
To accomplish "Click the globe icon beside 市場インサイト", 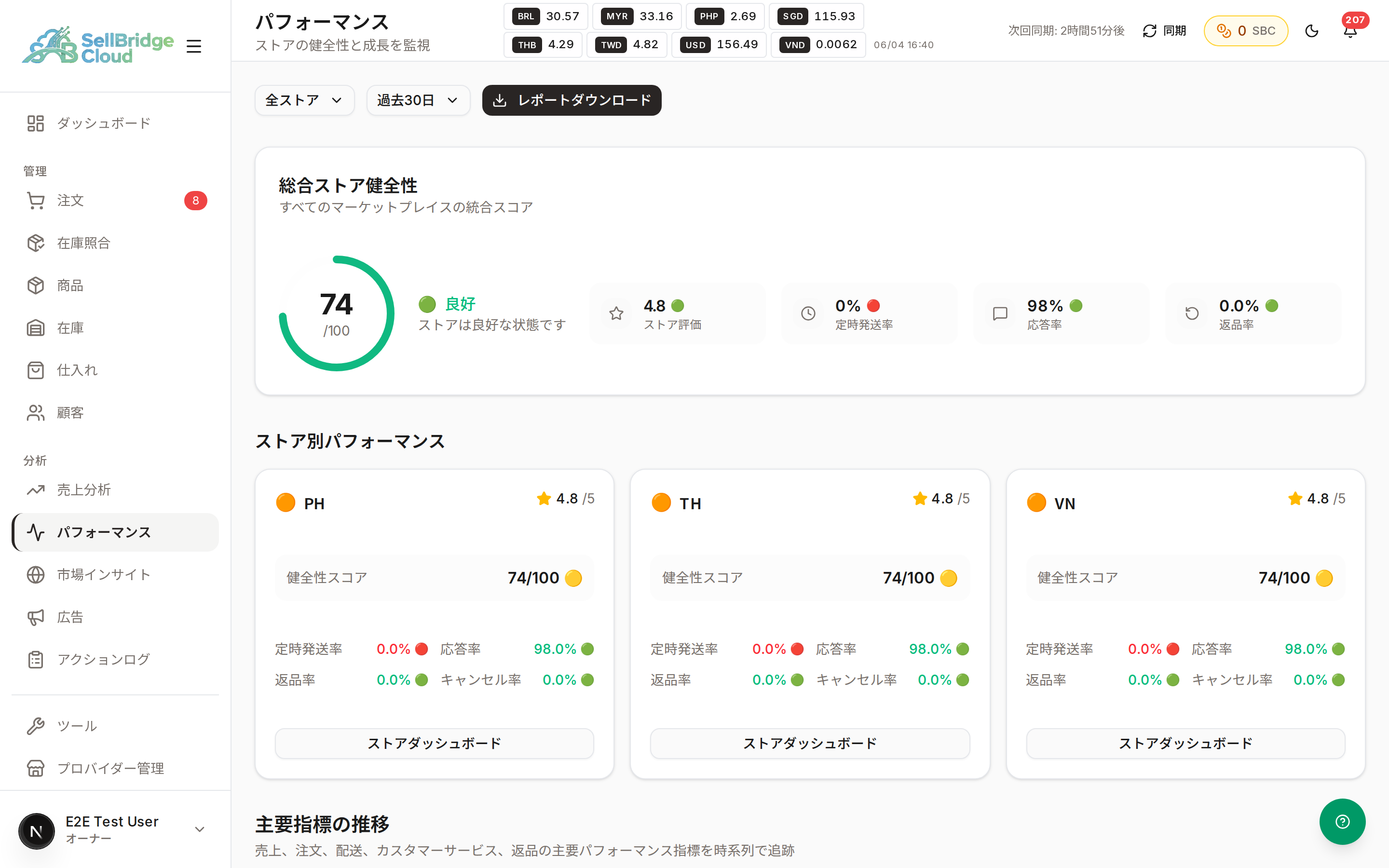I will [x=36, y=575].
